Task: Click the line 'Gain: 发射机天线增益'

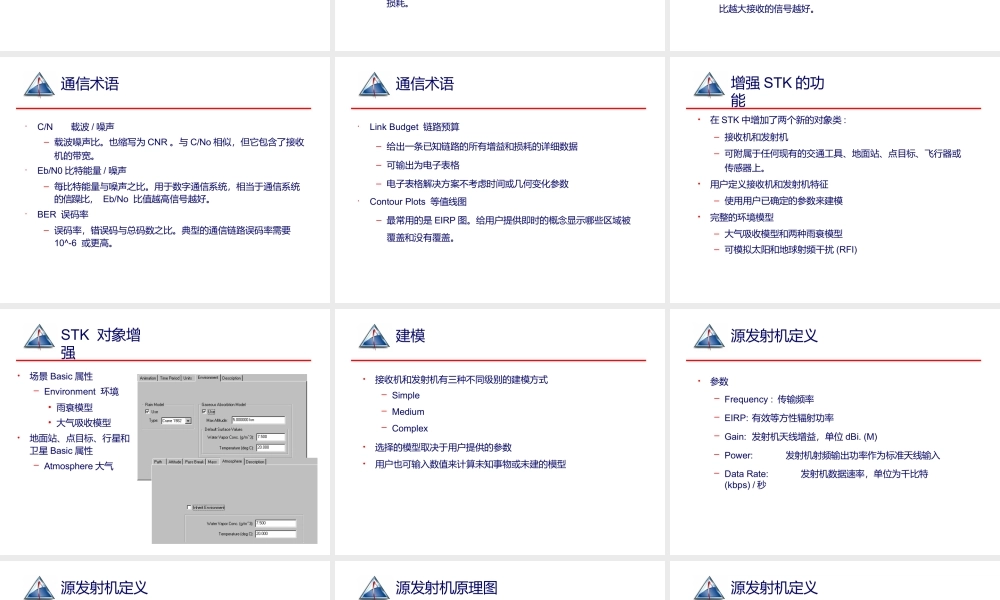Action: [800, 437]
